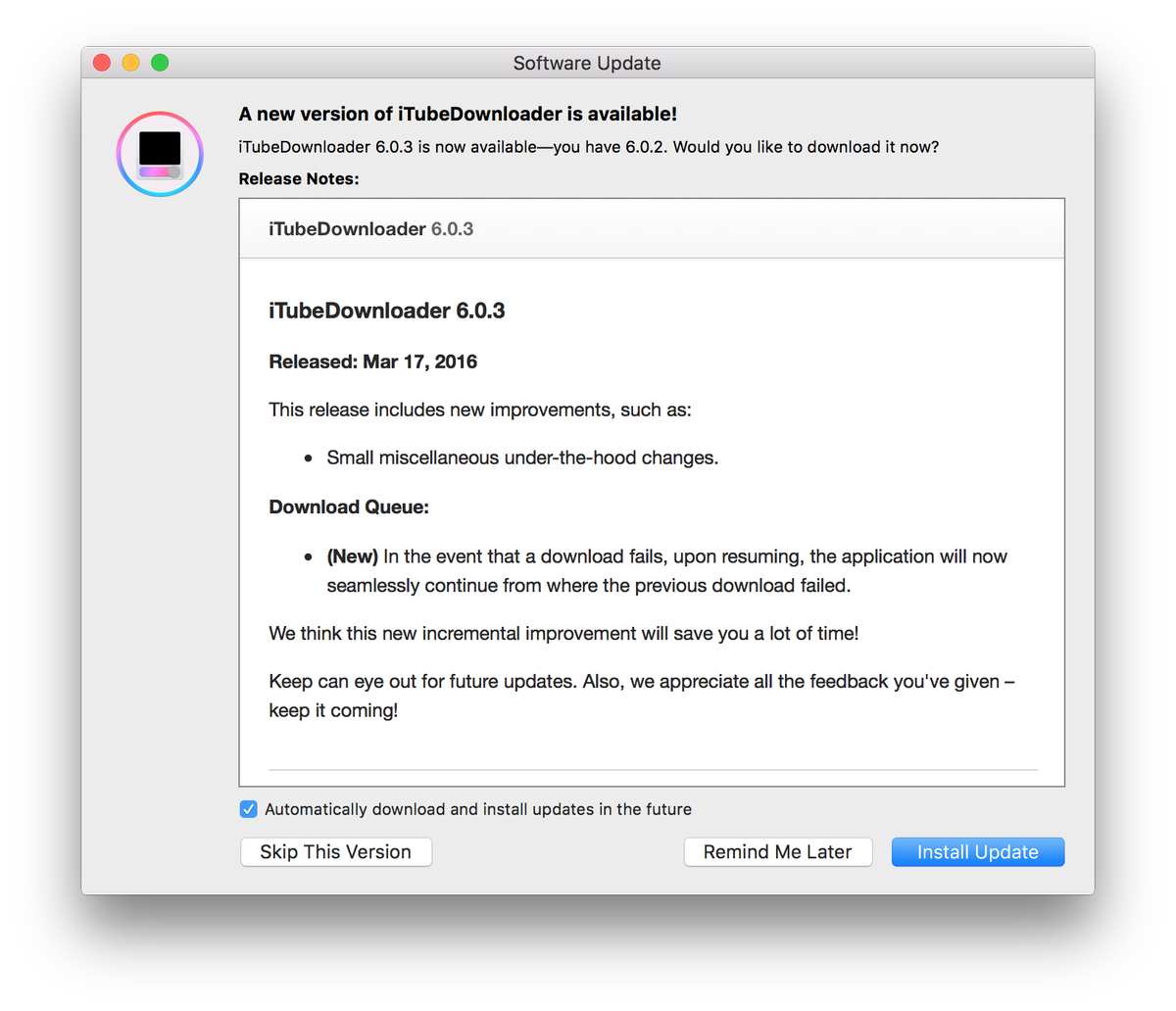Click the iTubeDownloader app icon
The image size is (1176, 1011).
160,154
